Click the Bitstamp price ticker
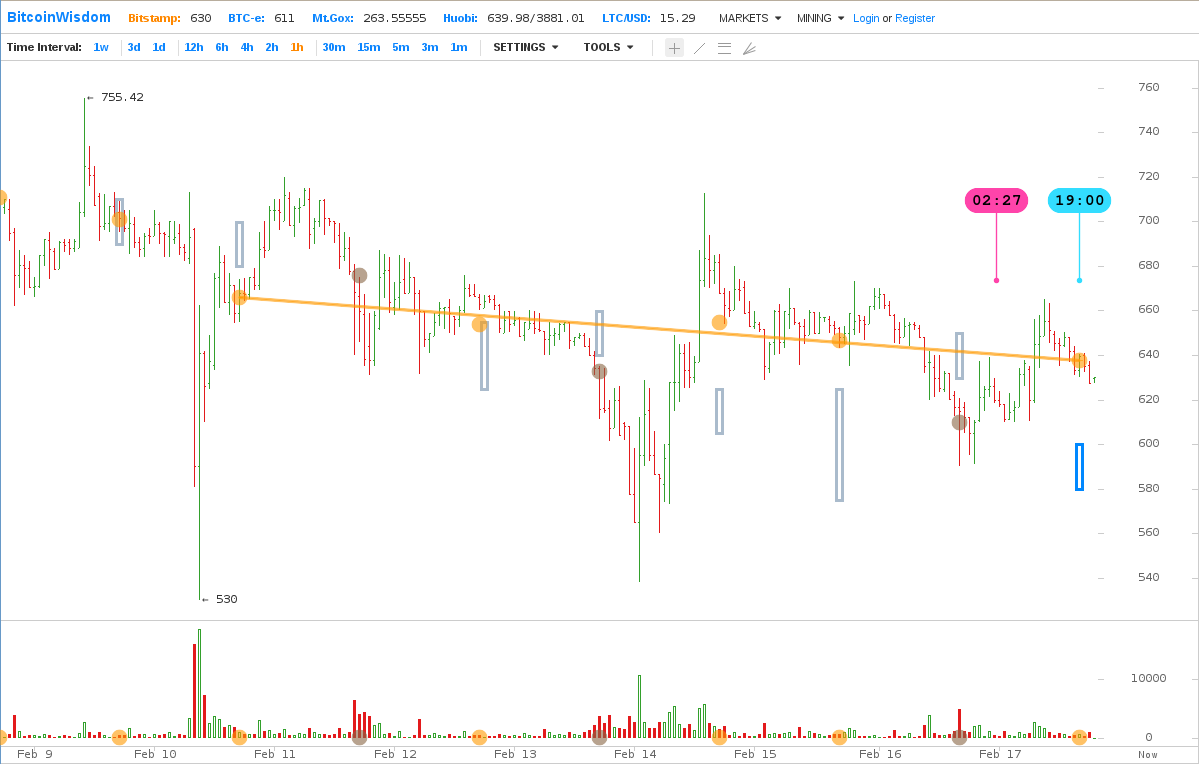Image resolution: width=1199 pixels, height=764 pixels. click(169, 18)
